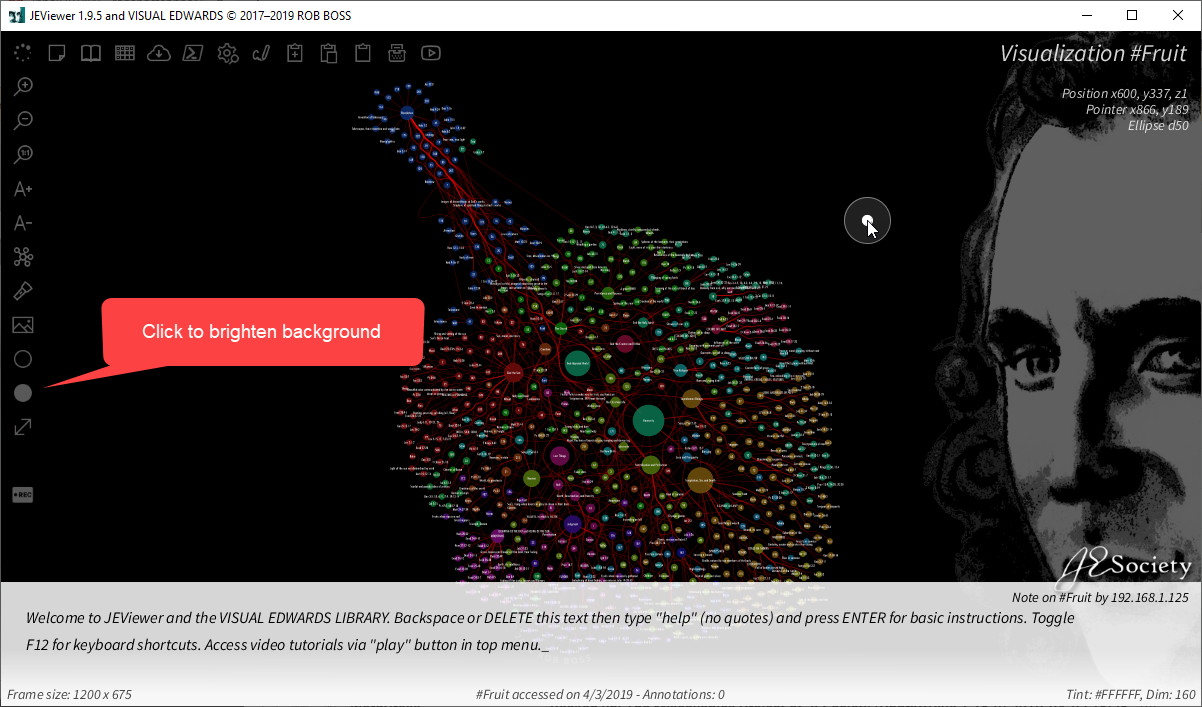Click the grid table icon
The height and width of the screenshot is (707, 1202).
coord(125,53)
